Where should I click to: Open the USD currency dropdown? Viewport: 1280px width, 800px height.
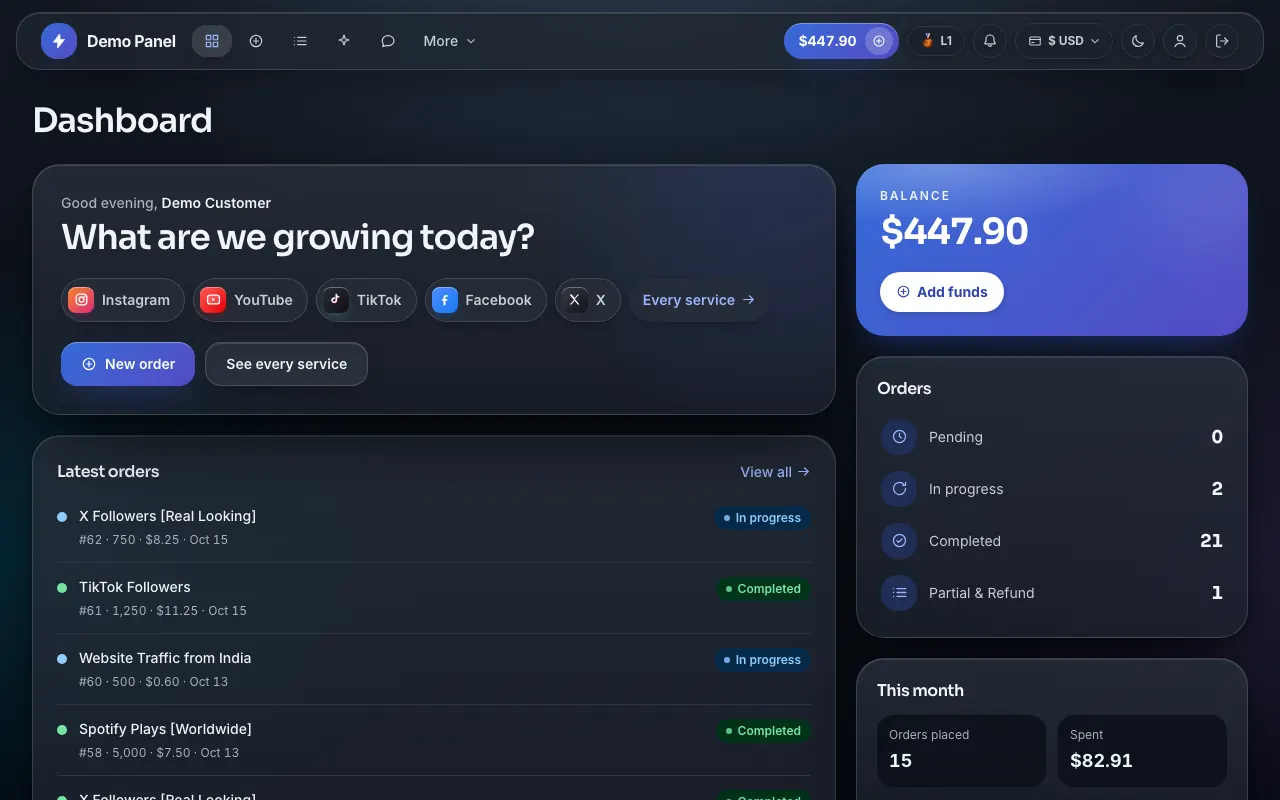[1064, 41]
